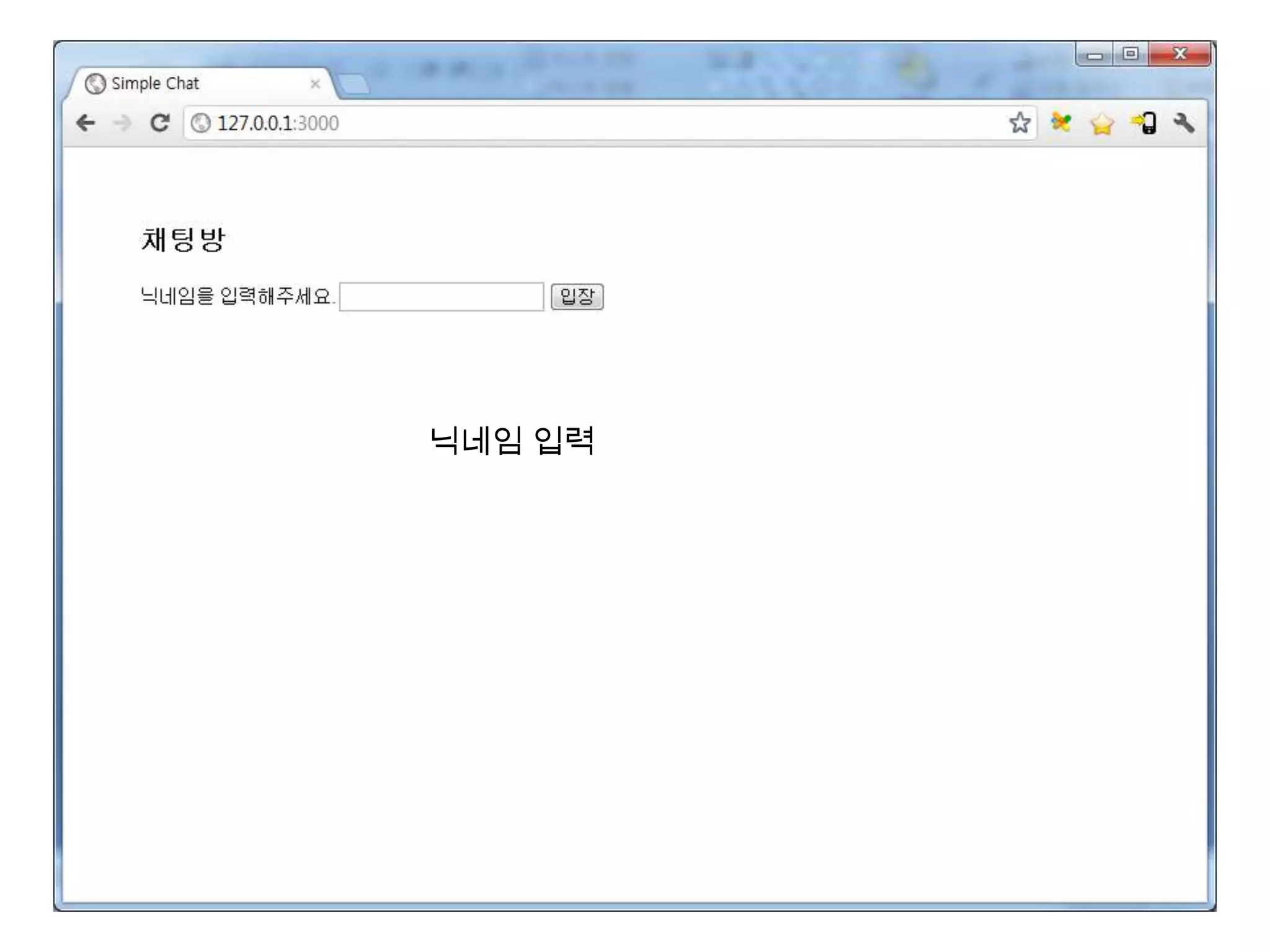This screenshot has height=952, width=1270.
Task: Close the browser window
Action: 1179,54
